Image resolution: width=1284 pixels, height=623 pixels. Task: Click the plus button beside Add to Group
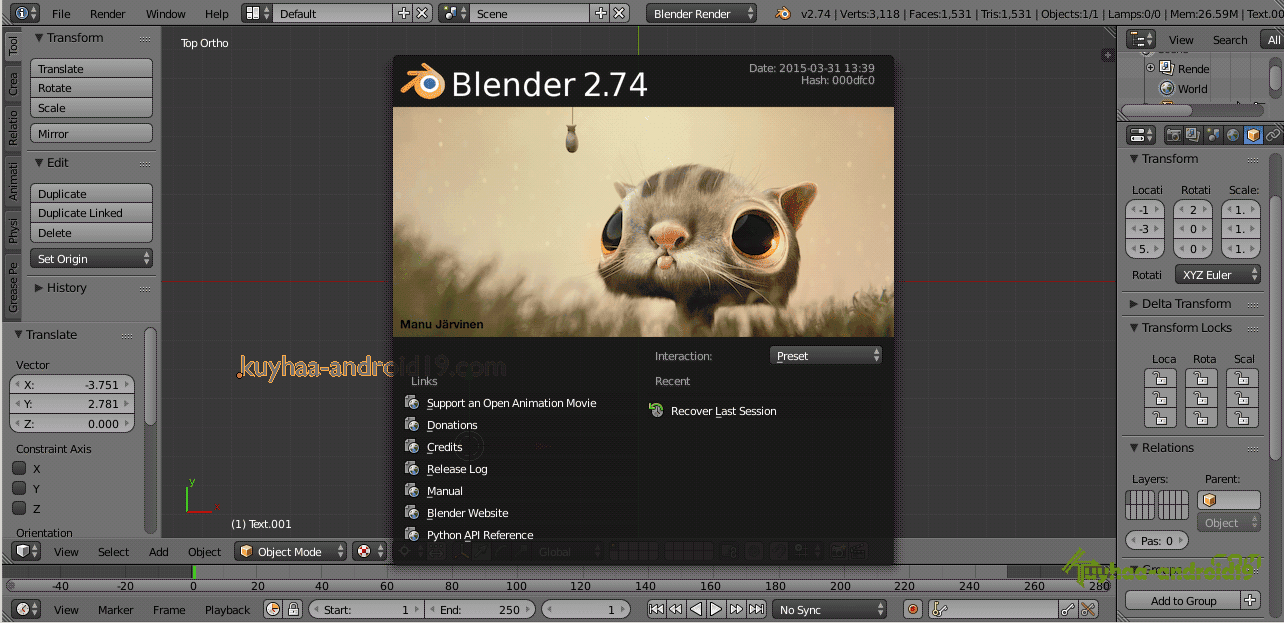[x=1250, y=600]
